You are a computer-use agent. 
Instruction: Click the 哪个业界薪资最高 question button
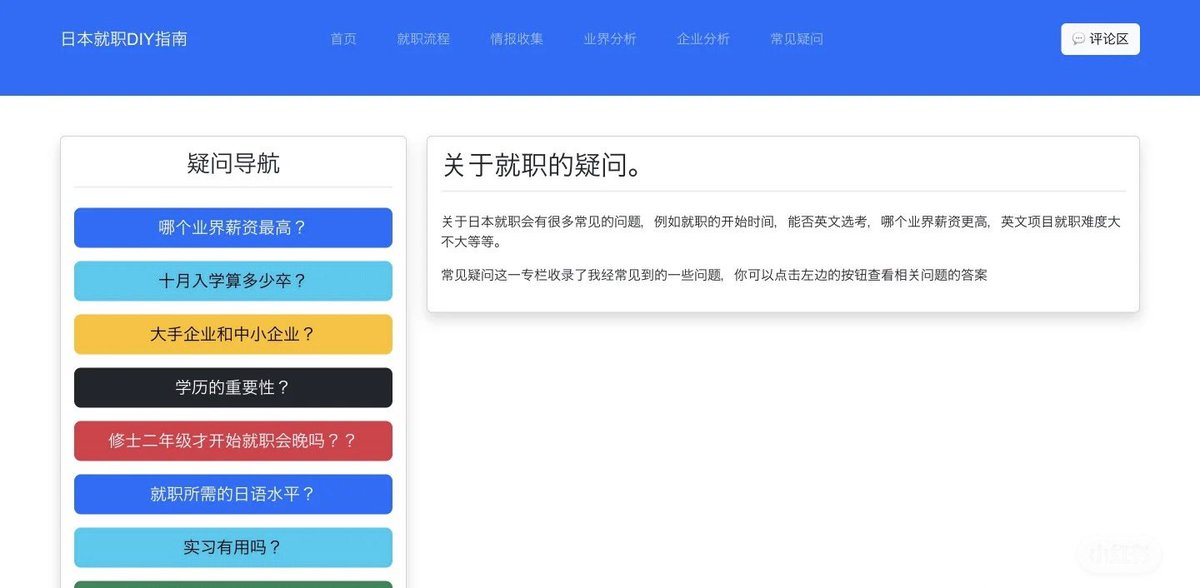click(232, 228)
